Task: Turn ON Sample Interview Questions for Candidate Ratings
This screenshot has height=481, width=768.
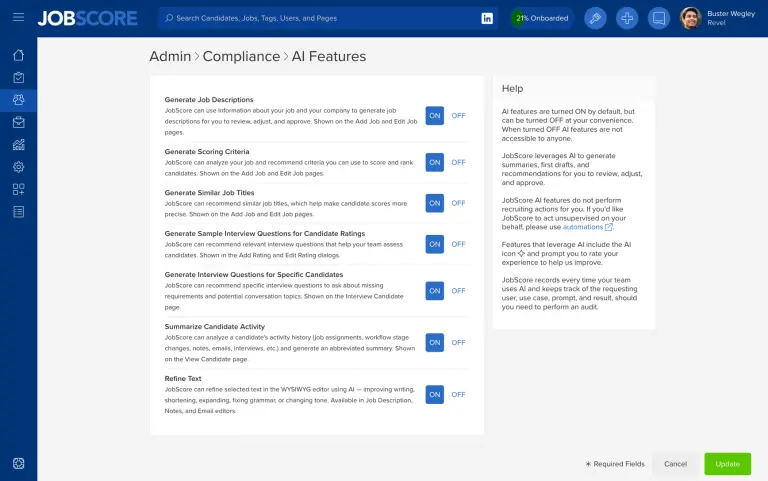Action: tap(434, 244)
